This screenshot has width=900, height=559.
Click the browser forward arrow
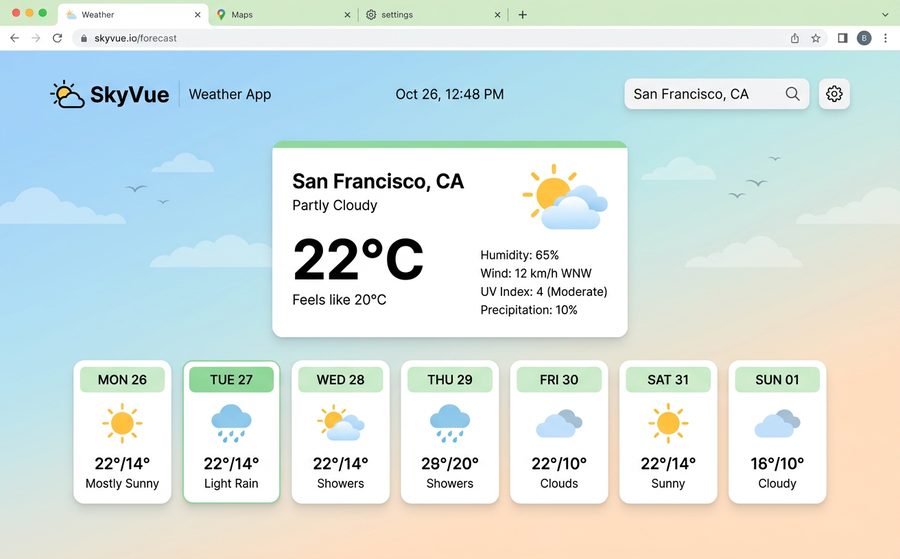pyautogui.click(x=36, y=38)
